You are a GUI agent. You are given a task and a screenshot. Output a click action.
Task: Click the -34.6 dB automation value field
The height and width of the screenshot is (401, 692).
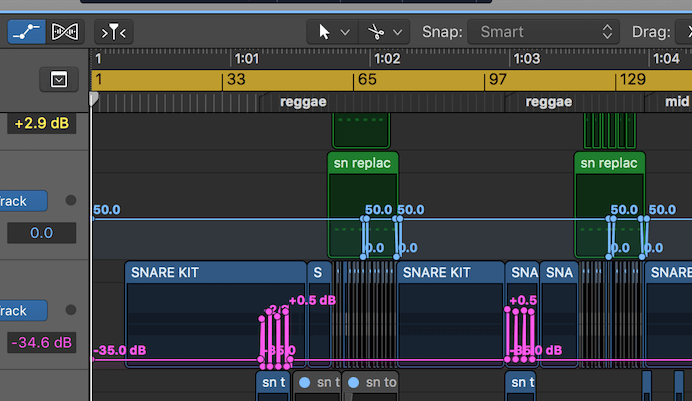tap(41, 342)
